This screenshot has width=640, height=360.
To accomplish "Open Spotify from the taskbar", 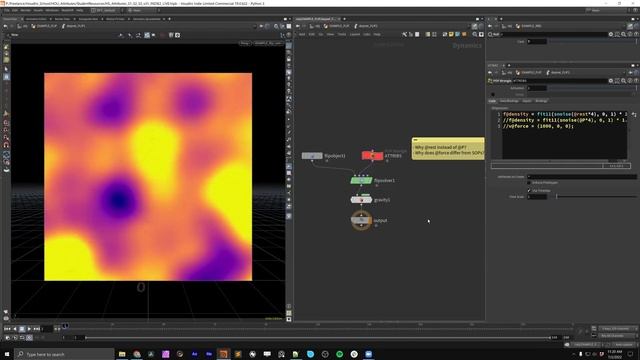I will point(340,354).
